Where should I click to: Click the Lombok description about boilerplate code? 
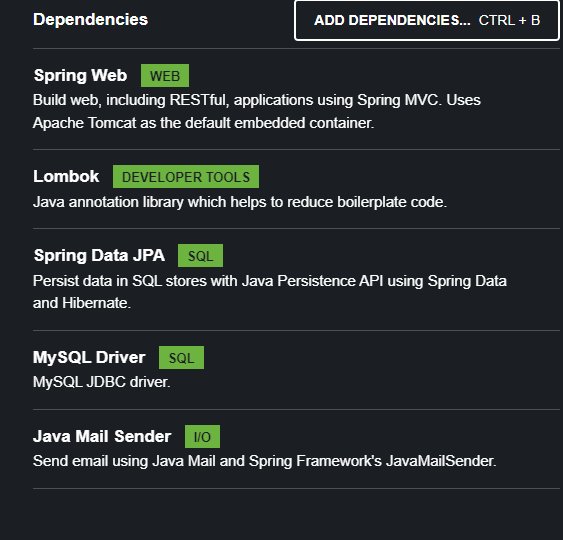[x=240, y=202]
